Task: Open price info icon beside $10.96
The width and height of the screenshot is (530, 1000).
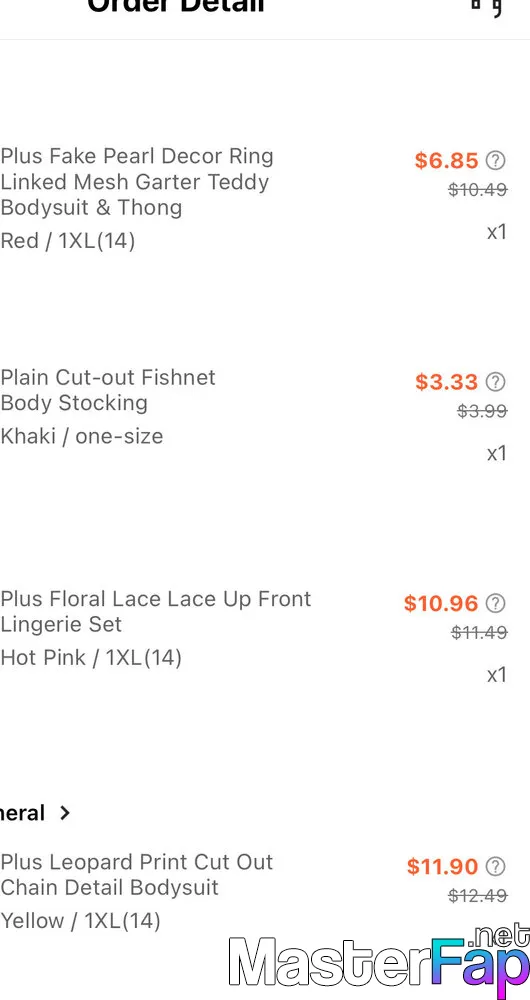Action: point(496,603)
